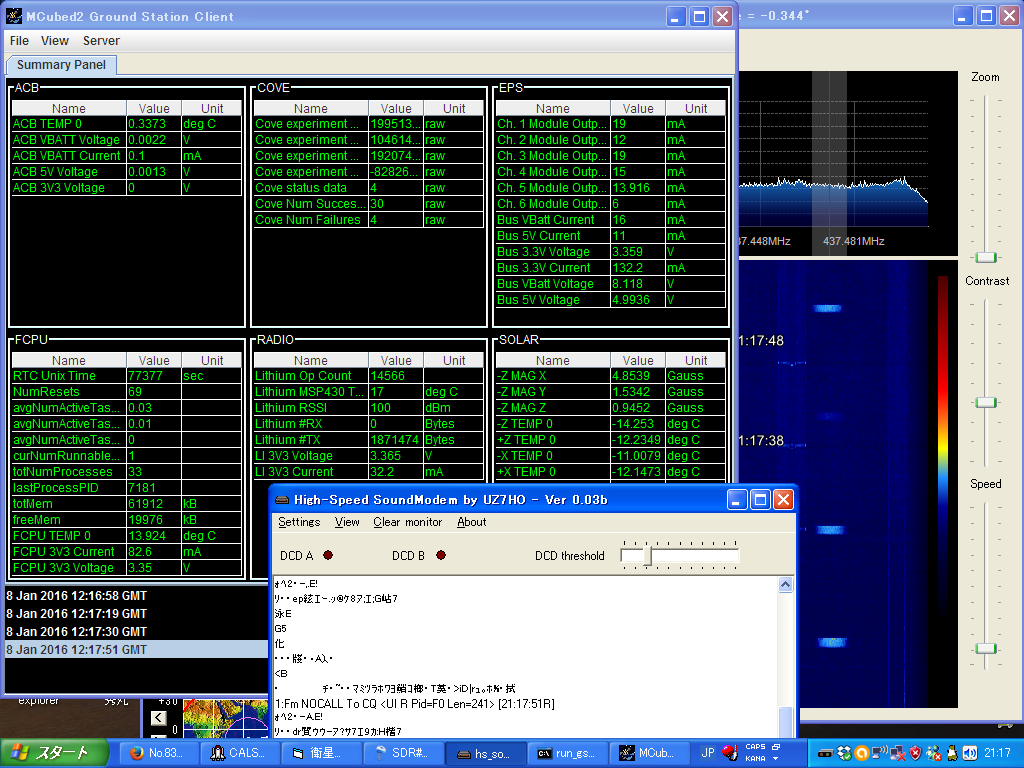Click the DCD A indicator light

point(328,555)
